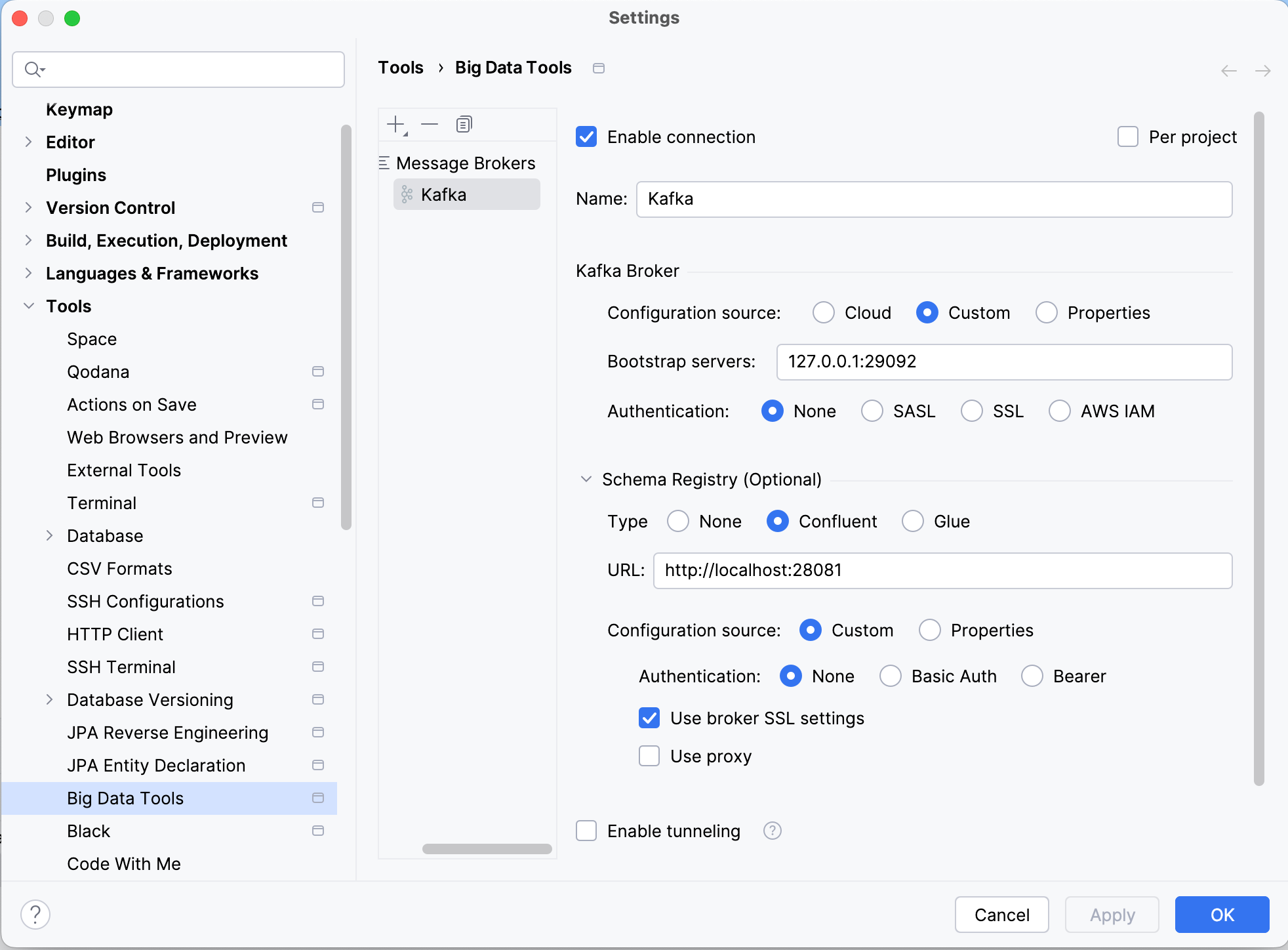Click the question mark help button bottom-left
This screenshot has width=1288, height=950.
pos(35,914)
